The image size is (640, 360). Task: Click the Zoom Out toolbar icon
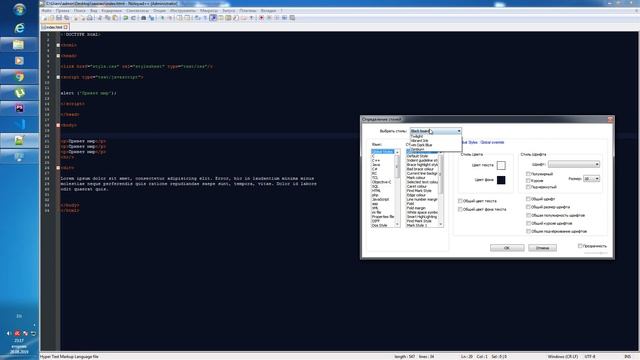169,18
